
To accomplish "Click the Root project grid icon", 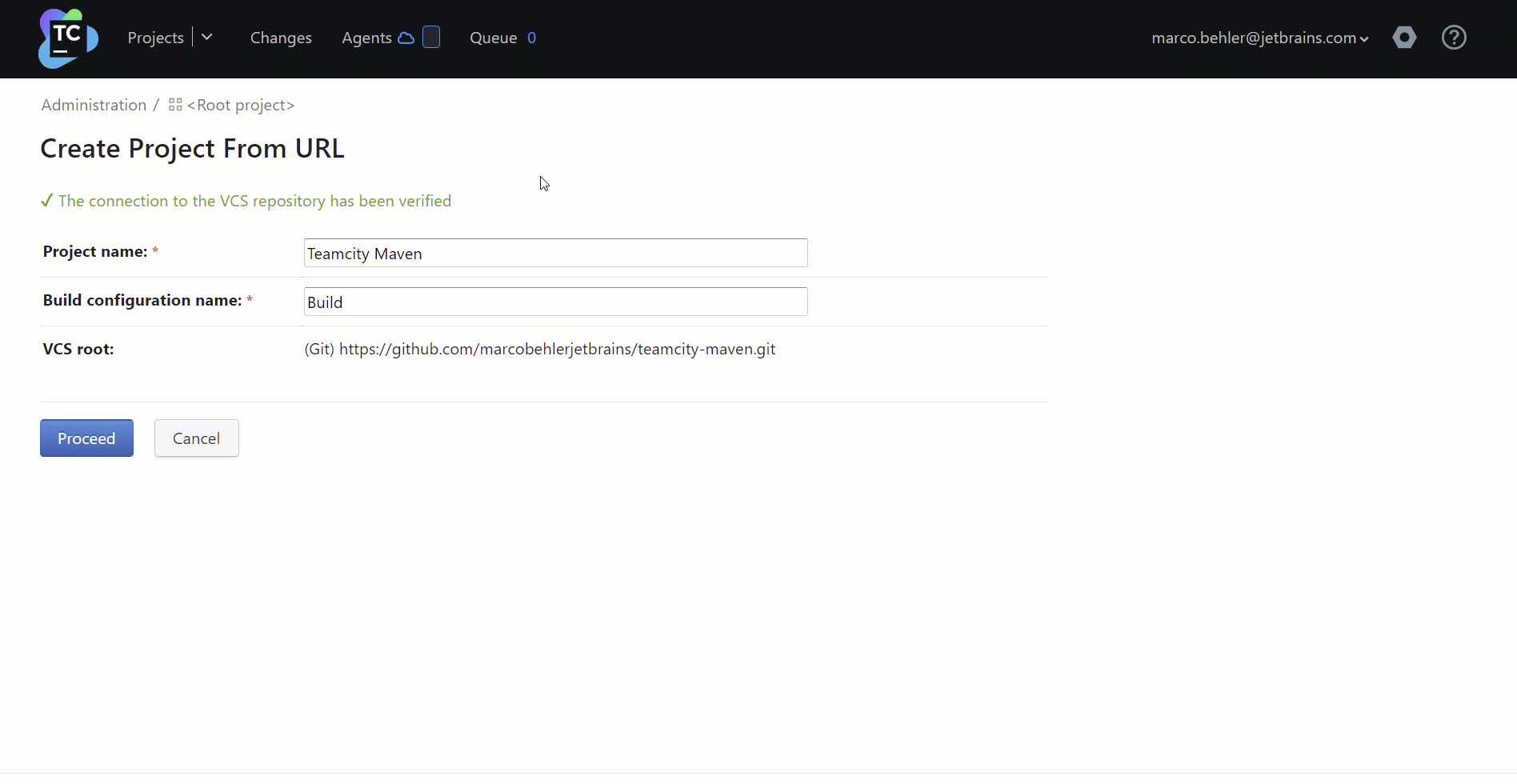I will pos(175,105).
